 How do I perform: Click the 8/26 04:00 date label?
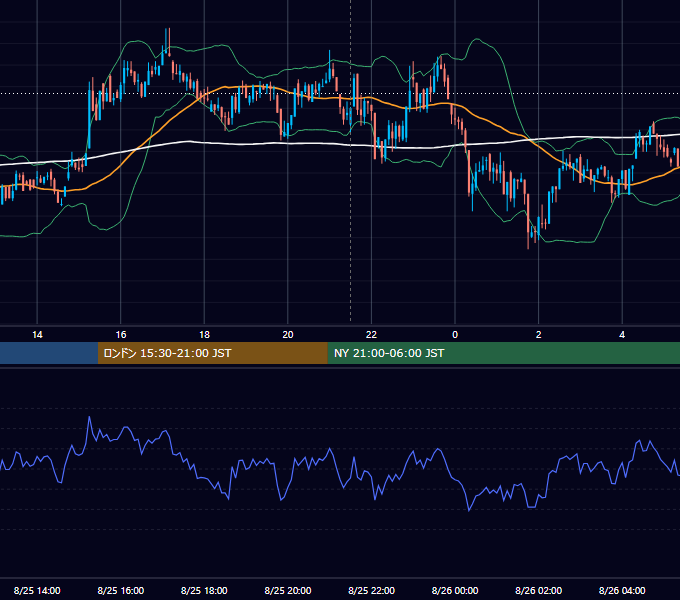coord(622,590)
